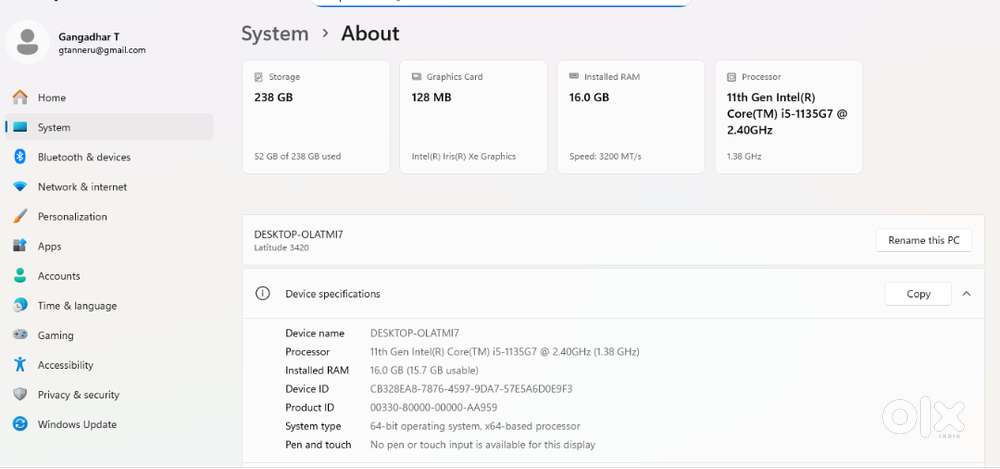This screenshot has width=1000, height=469.
Task: Click the Device specifications info icon
Action: tap(262, 294)
